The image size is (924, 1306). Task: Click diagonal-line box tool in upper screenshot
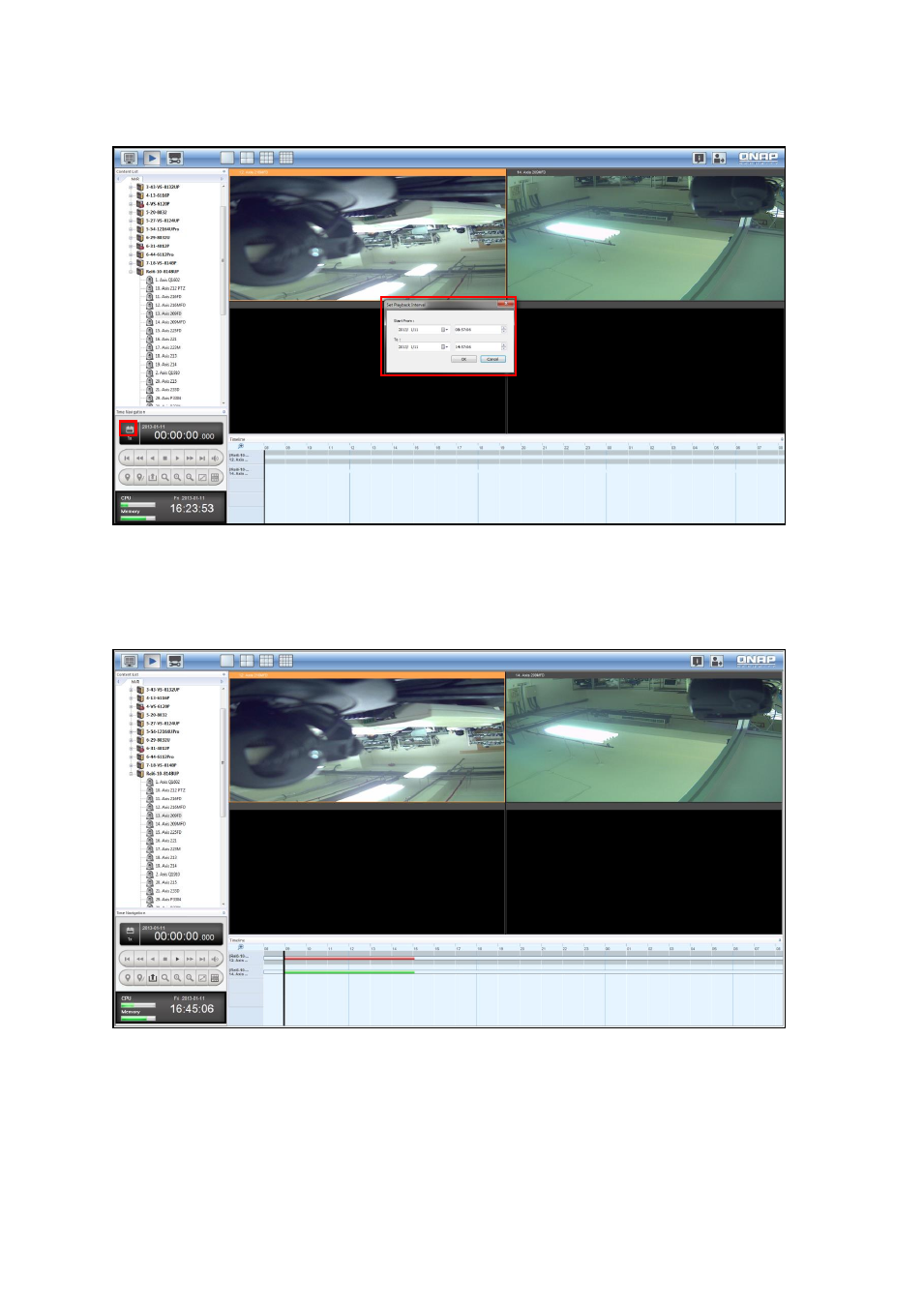coord(202,477)
